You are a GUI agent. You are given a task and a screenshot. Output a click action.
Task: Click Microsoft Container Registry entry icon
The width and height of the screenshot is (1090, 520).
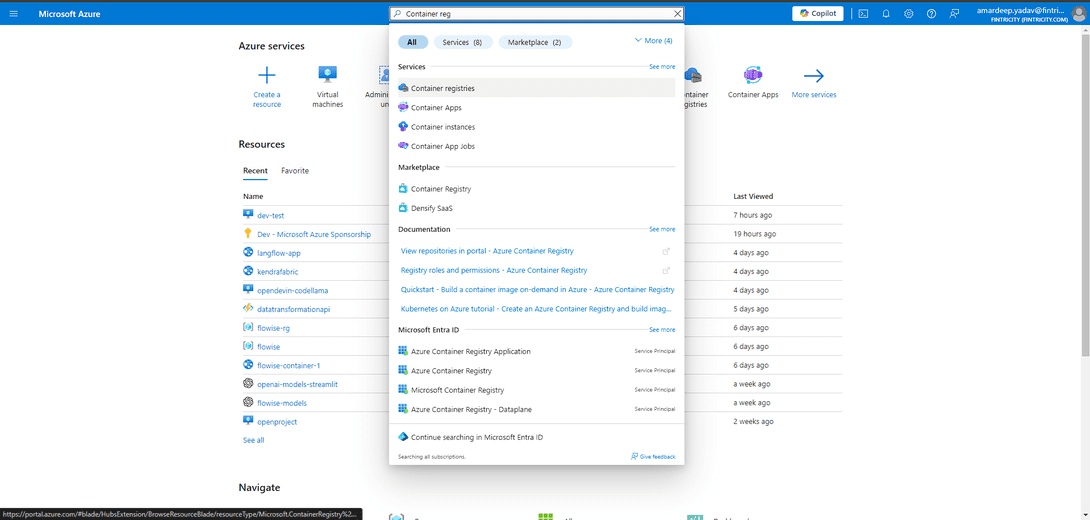pos(402,389)
